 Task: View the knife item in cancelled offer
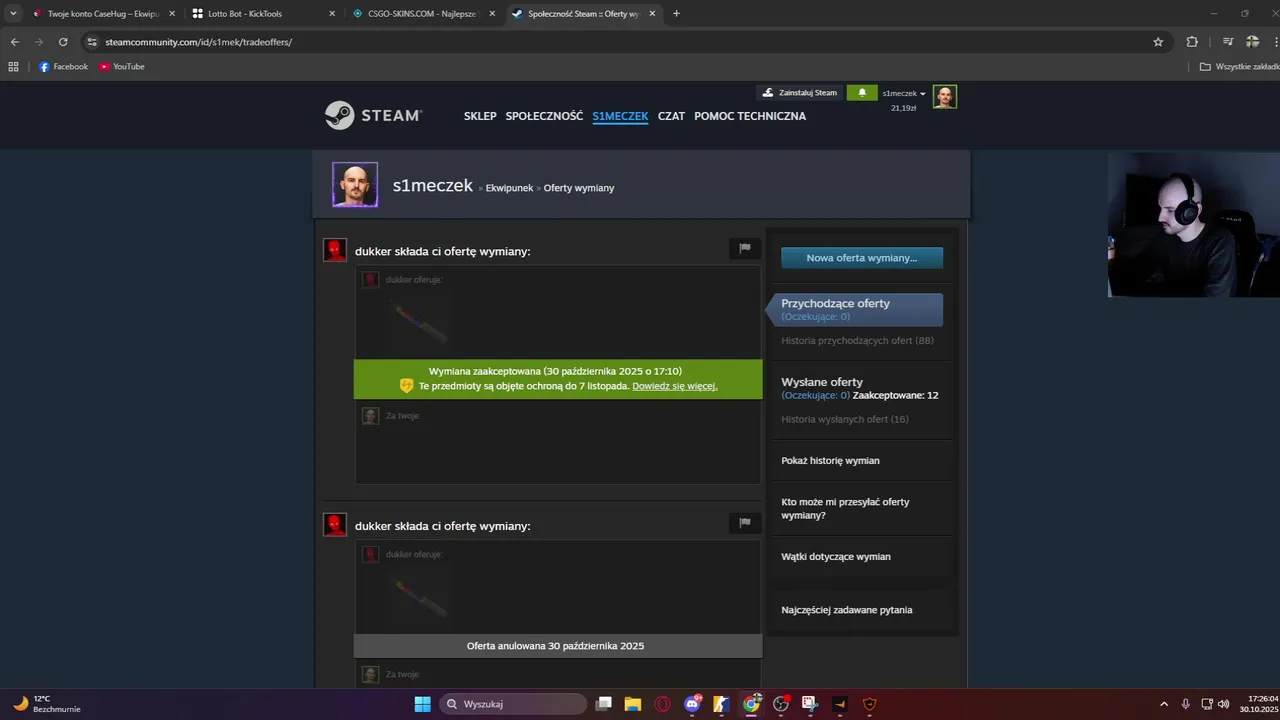point(418,597)
